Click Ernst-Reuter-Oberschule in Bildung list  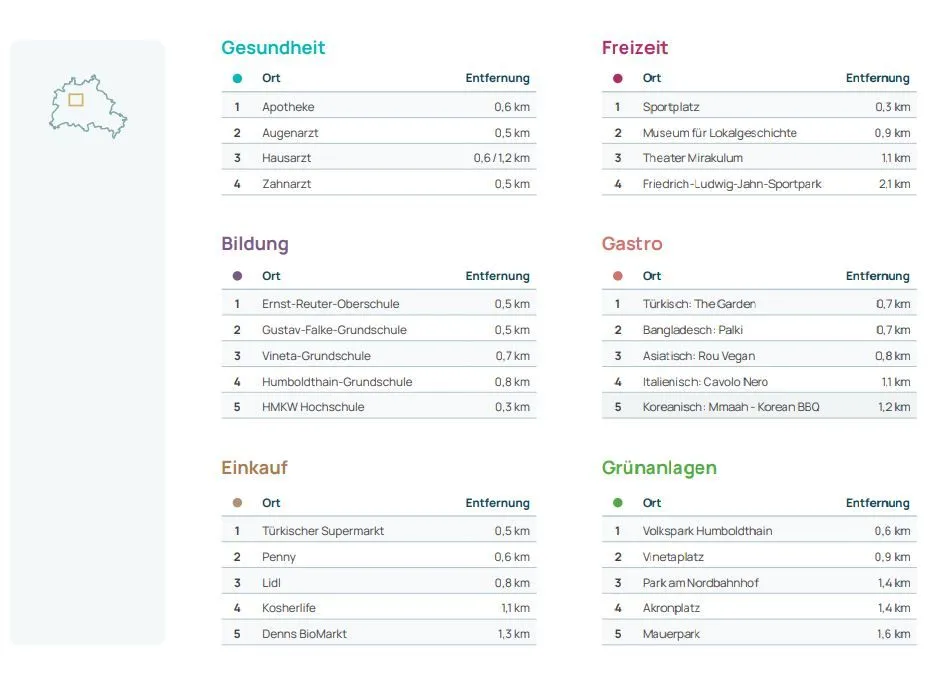click(x=330, y=304)
